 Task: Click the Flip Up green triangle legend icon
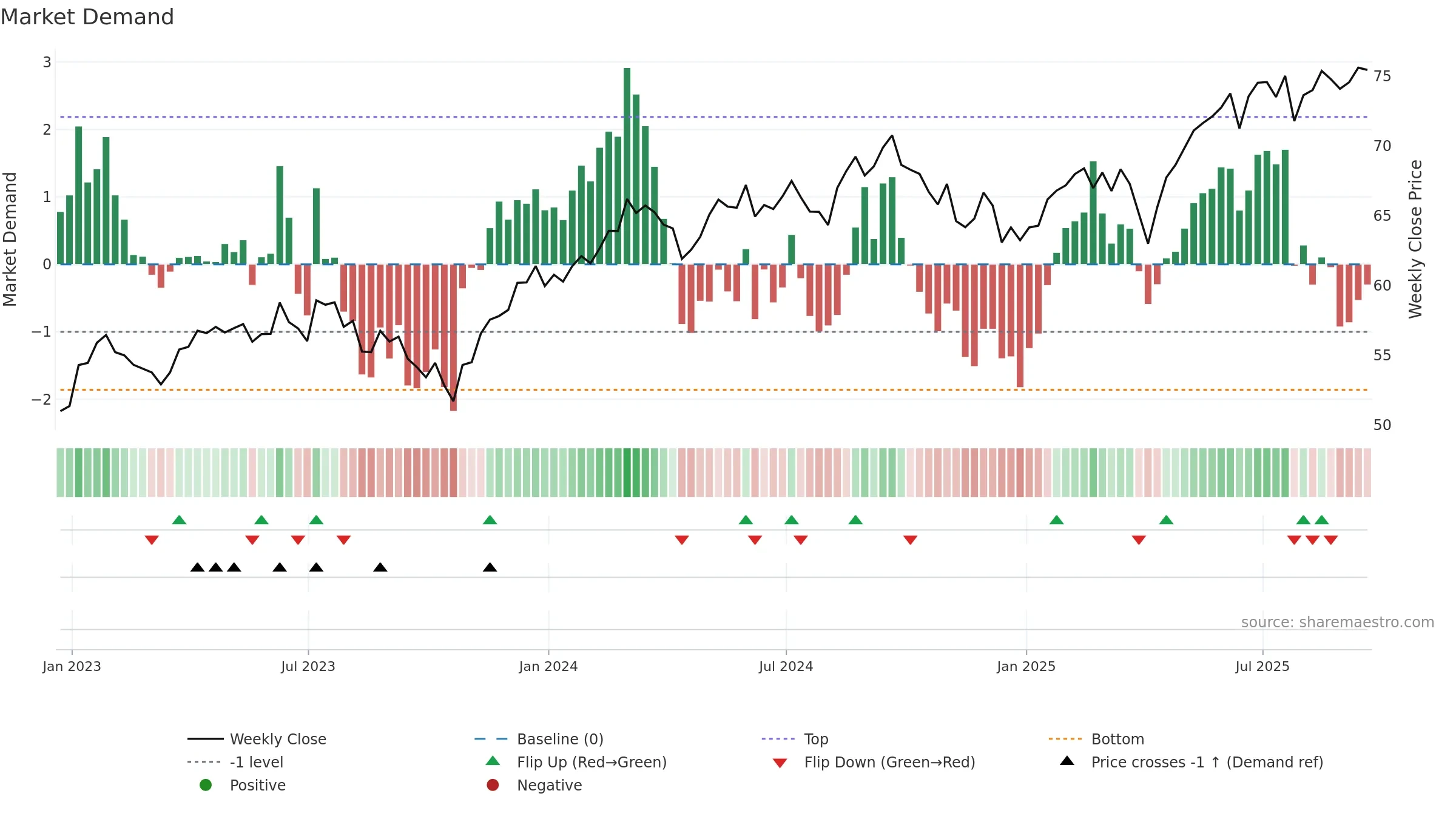pos(493,761)
